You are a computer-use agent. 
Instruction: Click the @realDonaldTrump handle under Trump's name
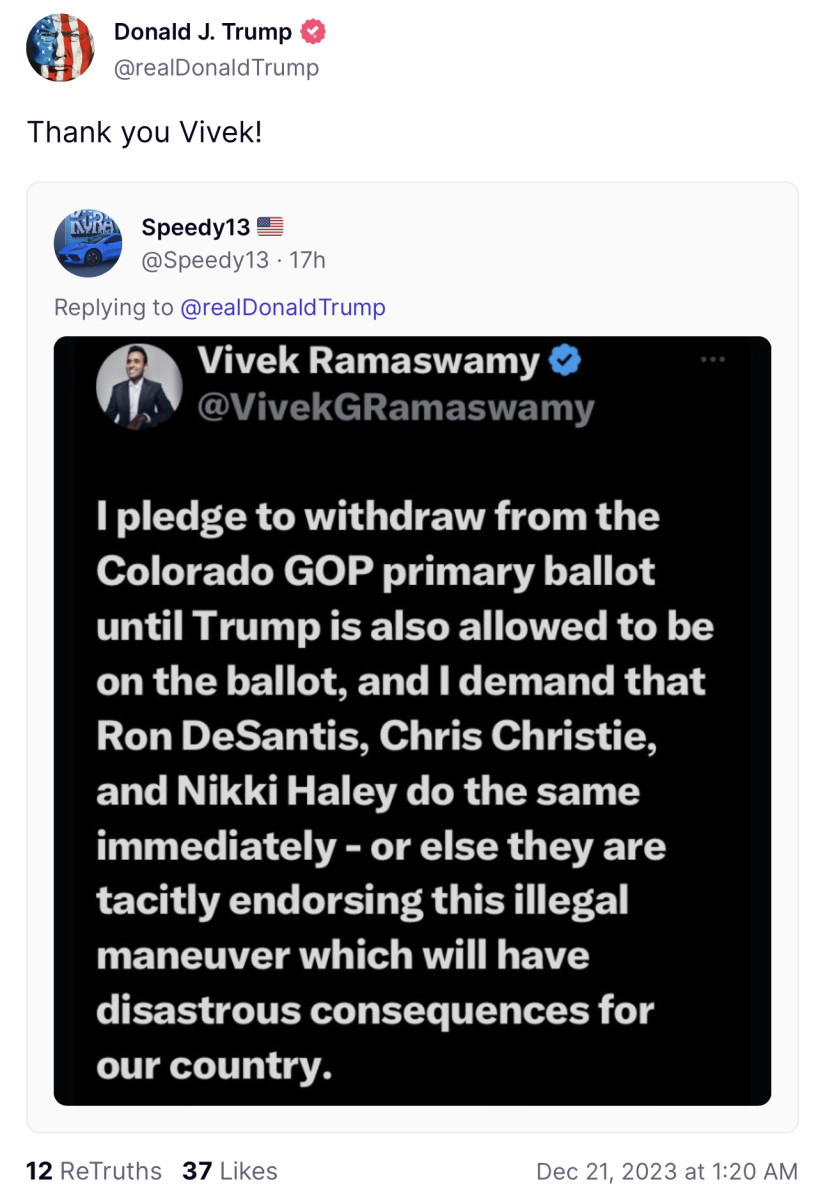point(217,68)
